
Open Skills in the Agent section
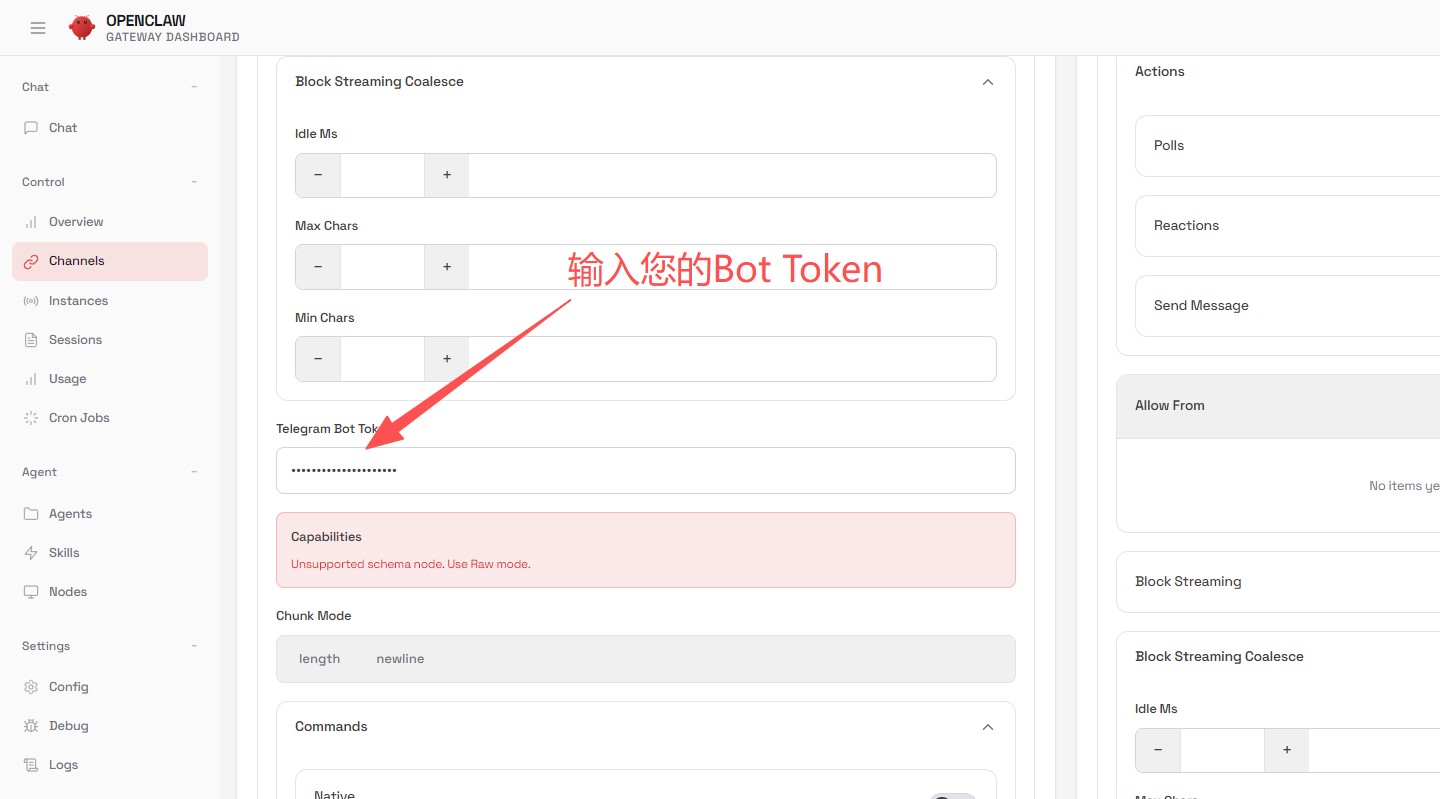pos(64,553)
